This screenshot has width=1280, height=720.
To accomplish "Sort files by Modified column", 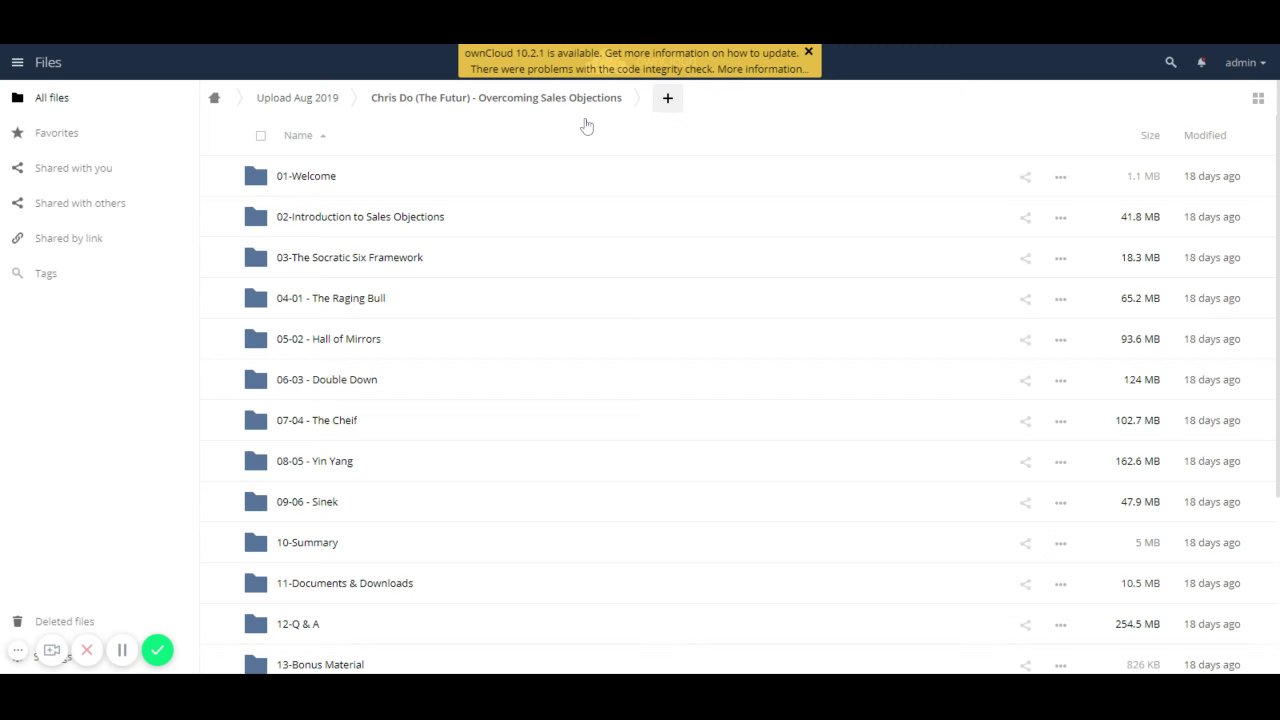I will pos(1205,135).
